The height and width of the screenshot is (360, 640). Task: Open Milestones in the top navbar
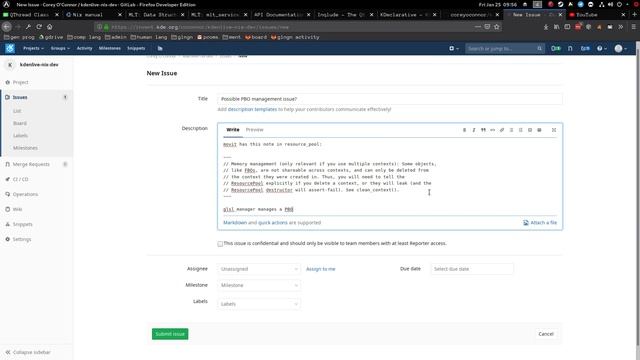click(x=110, y=48)
